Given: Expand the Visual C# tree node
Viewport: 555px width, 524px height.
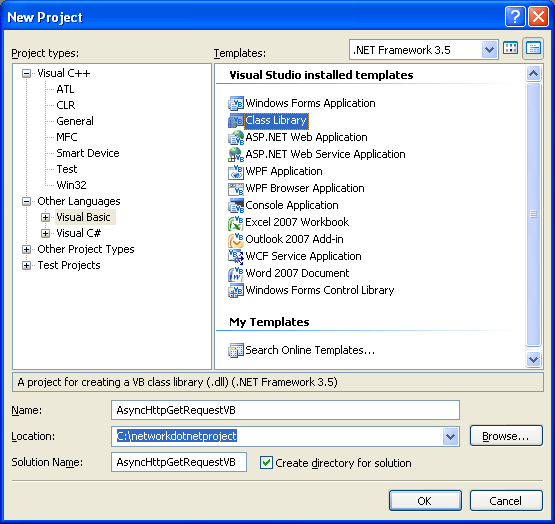Looking at the screenshot, I should [x=45, y=233].
